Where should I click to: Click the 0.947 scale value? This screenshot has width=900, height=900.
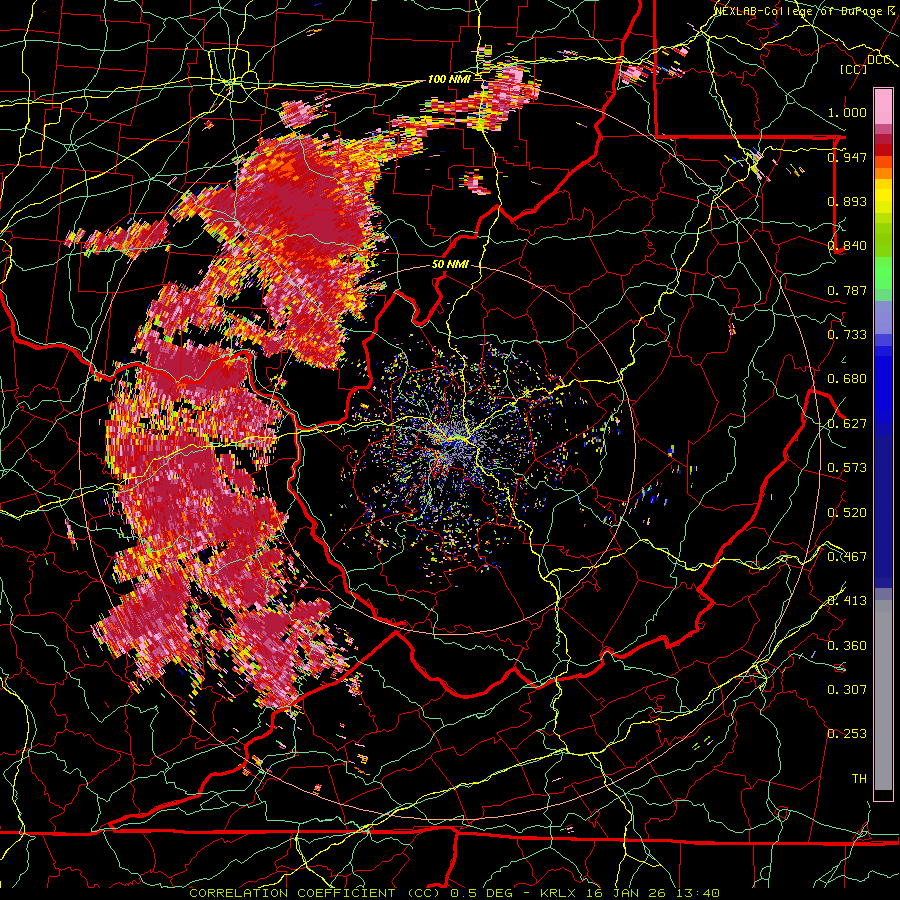(847, 157)
